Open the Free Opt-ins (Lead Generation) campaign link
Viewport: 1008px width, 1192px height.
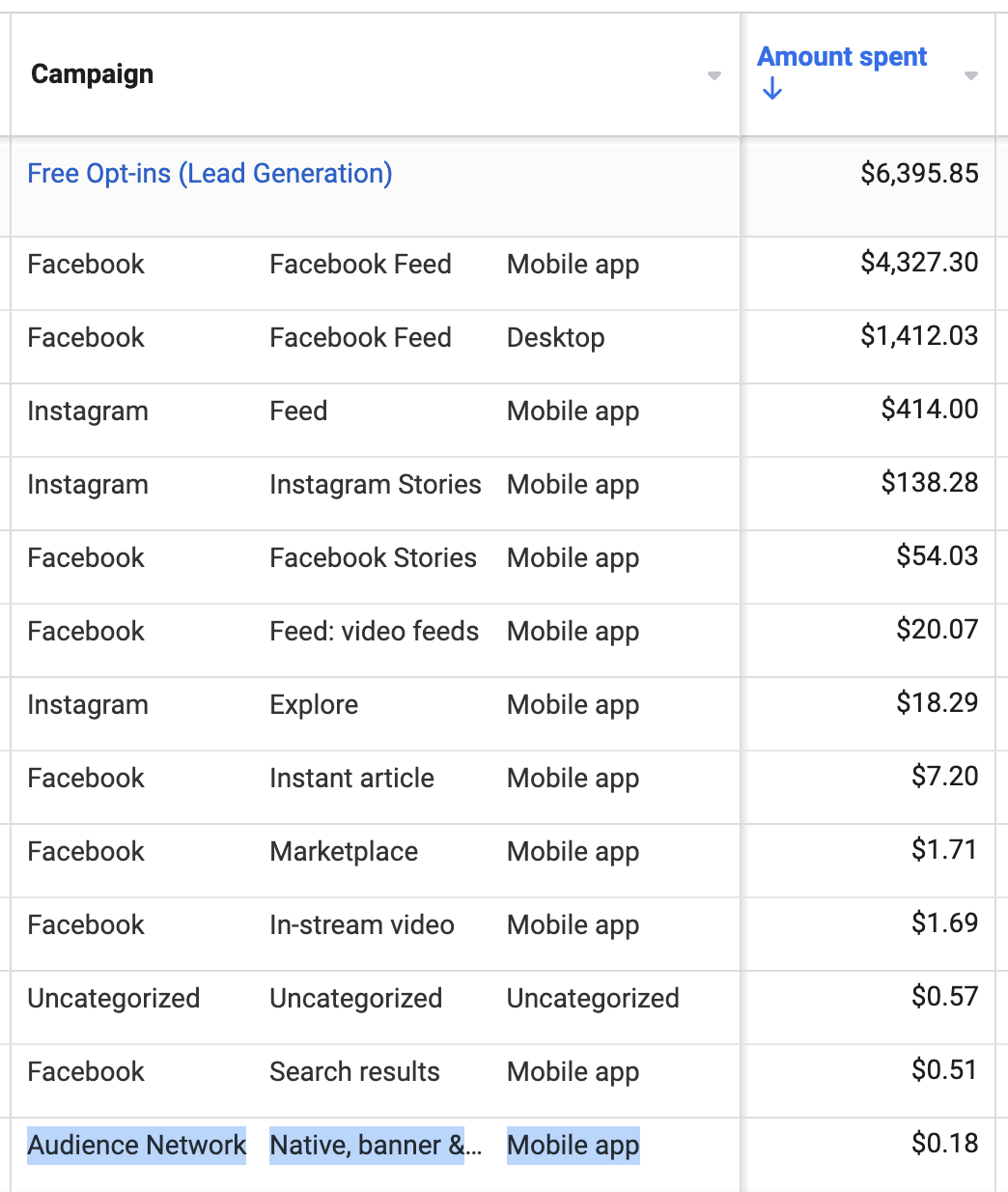(x=210, y=174)
